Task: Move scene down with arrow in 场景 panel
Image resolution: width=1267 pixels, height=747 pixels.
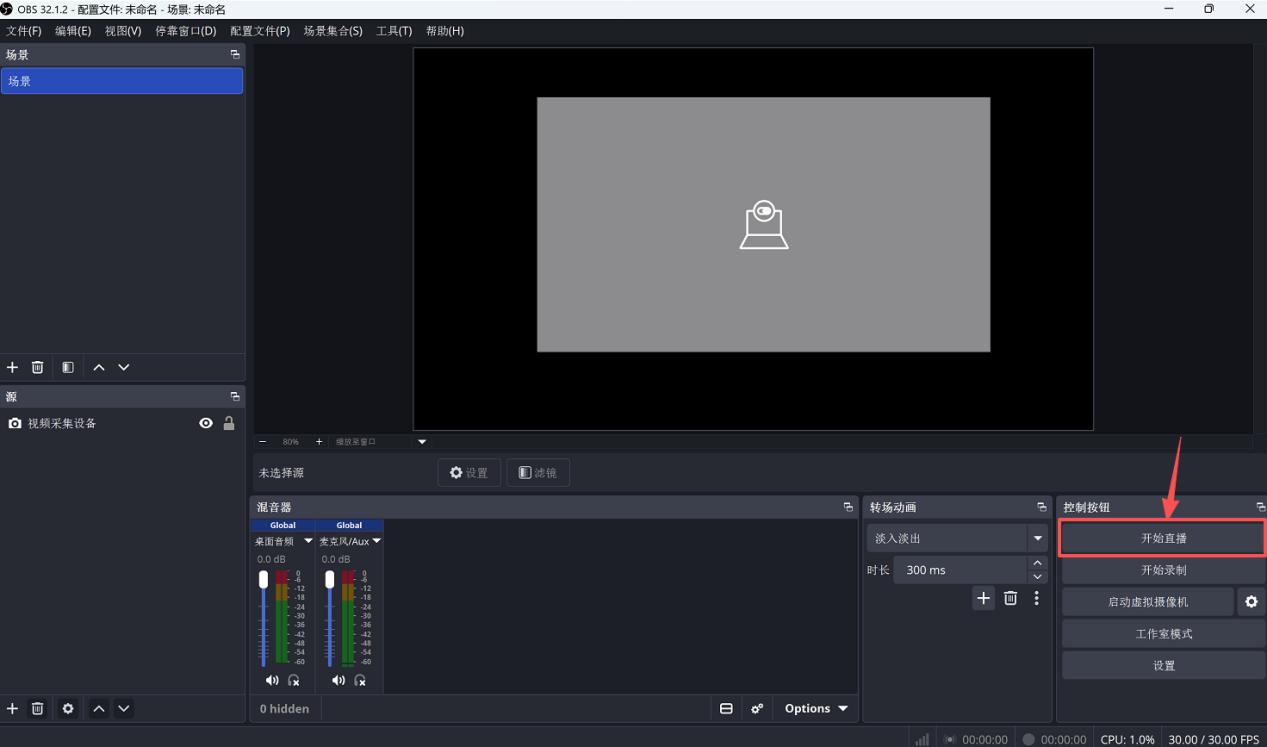Action: [x=124, y=367]
